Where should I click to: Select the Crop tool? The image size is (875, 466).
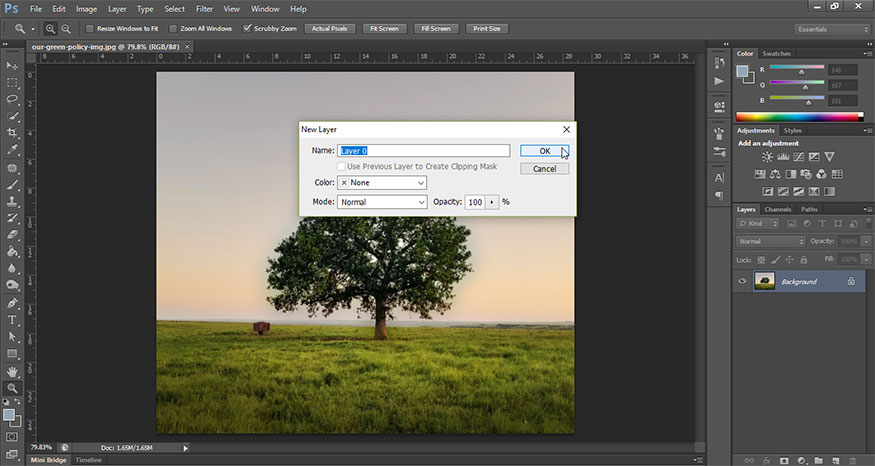click(x=13, y=133)
